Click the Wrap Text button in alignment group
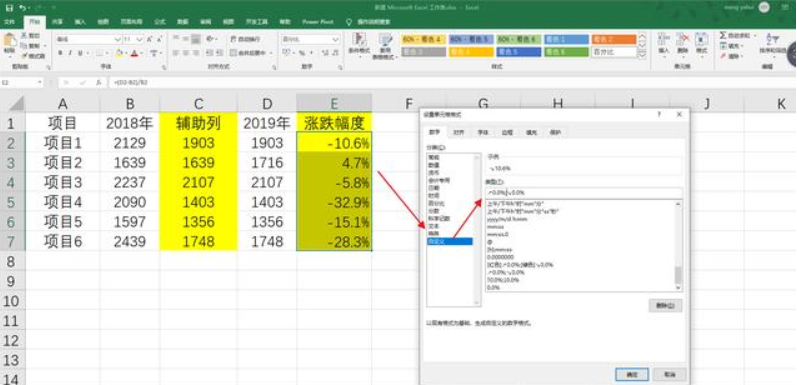This screenshot has width=797, height=385. tap(245, 39)
